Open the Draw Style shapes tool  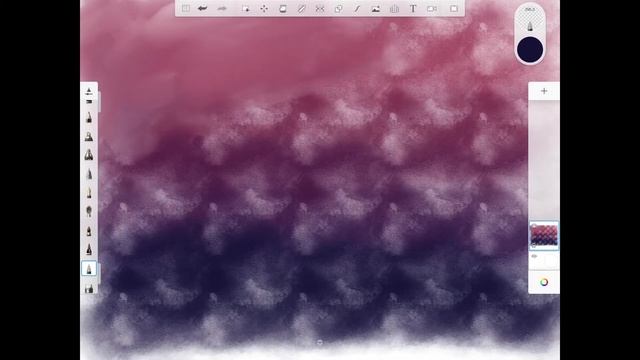click(338, 9)
